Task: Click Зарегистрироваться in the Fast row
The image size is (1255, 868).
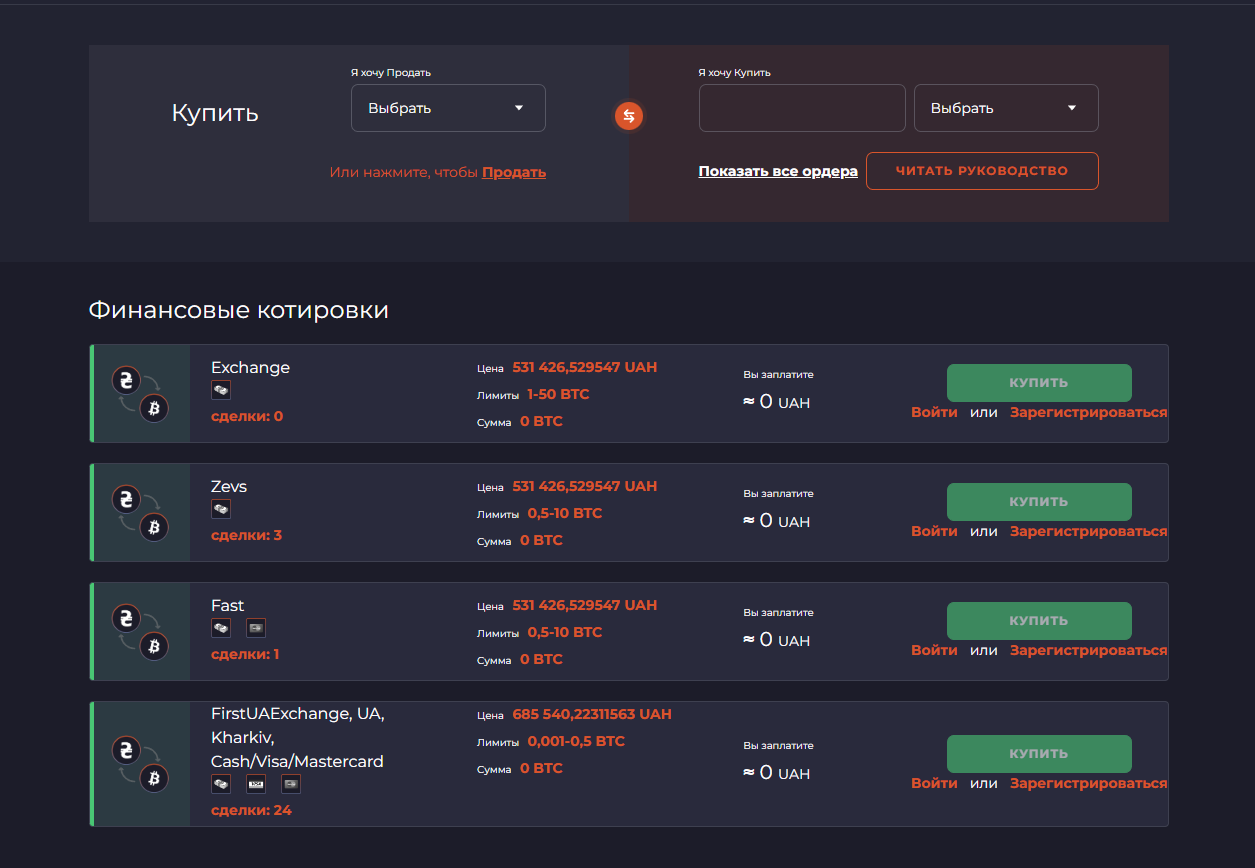Action: 1088,649
